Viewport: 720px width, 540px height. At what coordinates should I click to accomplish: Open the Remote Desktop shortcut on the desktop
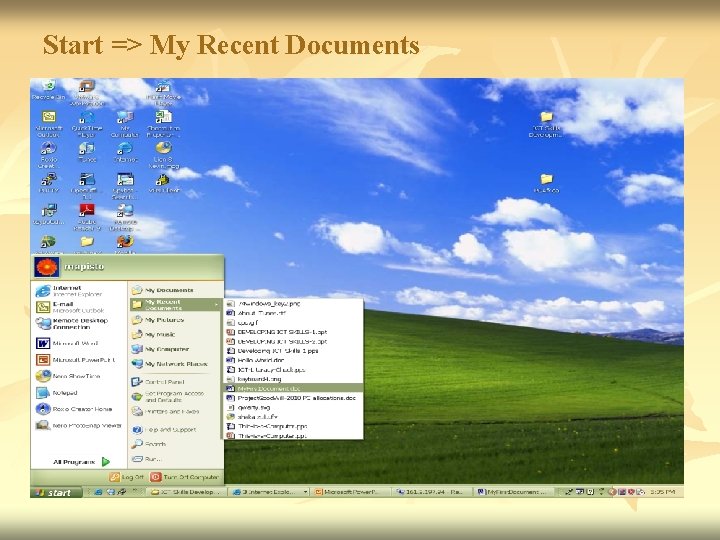124,217
